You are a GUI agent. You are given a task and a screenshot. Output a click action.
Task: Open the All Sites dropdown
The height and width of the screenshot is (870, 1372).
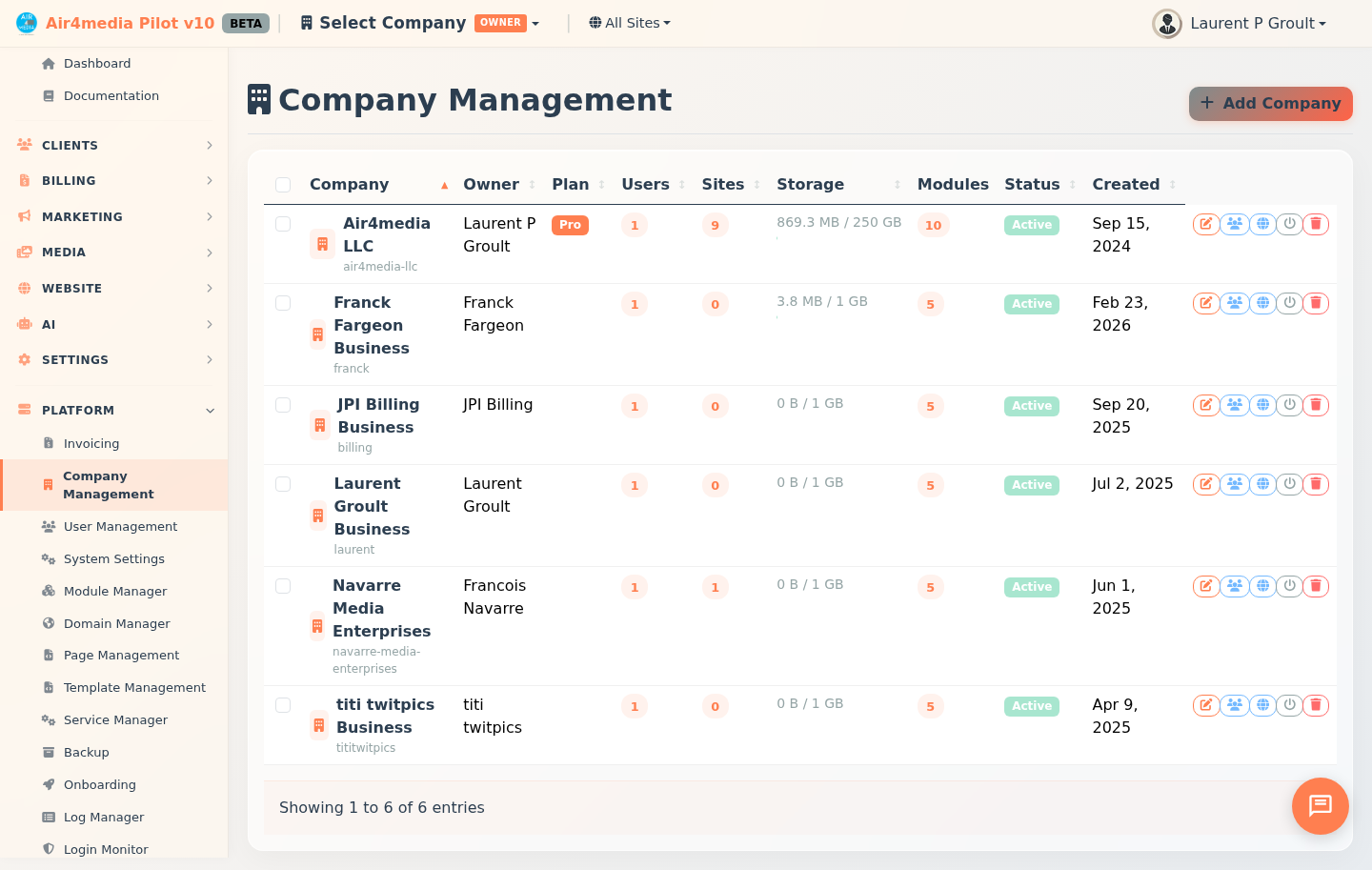point(629,23)
